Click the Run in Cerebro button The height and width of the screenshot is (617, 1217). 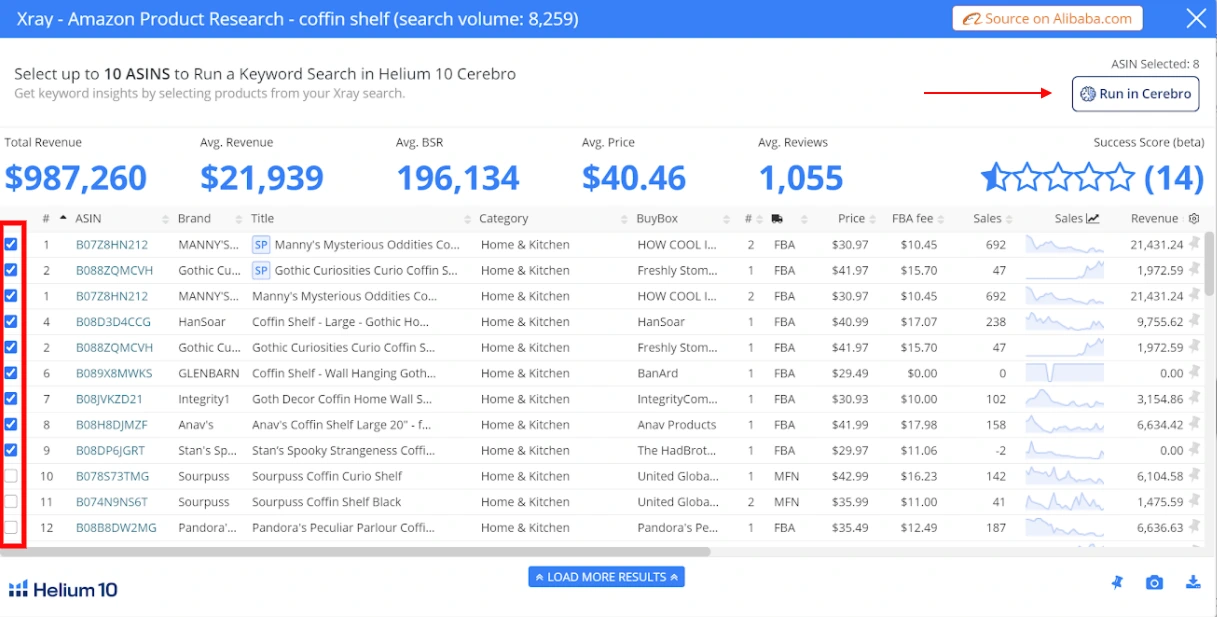click(x=1136, y=94)
